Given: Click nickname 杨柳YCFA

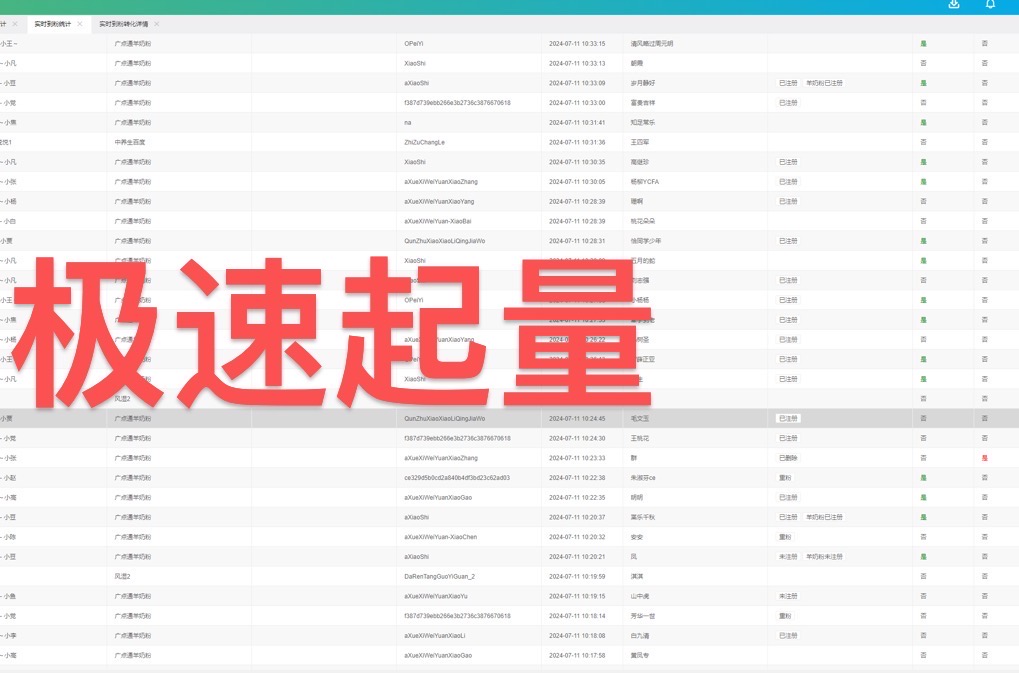Looking at the screenshot, I should [645, 182].
